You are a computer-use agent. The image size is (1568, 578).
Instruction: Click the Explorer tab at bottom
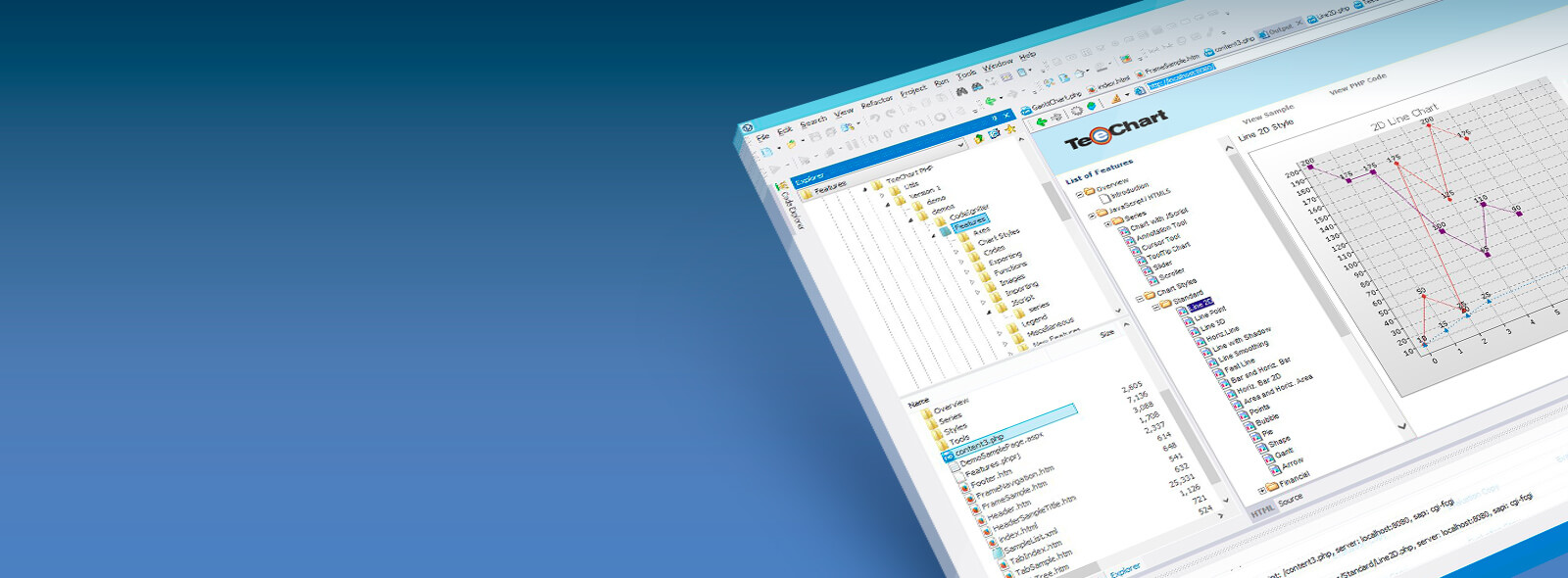1125,569
